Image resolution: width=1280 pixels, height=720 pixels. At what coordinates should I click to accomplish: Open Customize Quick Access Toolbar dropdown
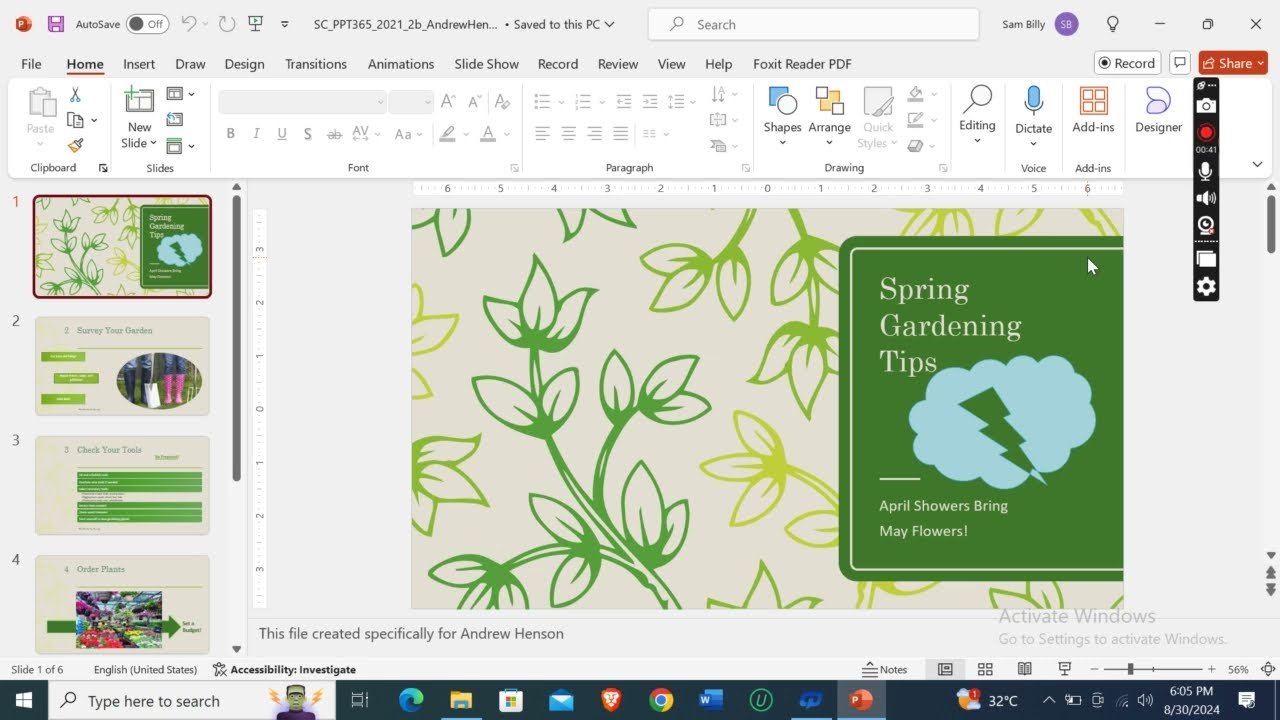tap(285, 24)
